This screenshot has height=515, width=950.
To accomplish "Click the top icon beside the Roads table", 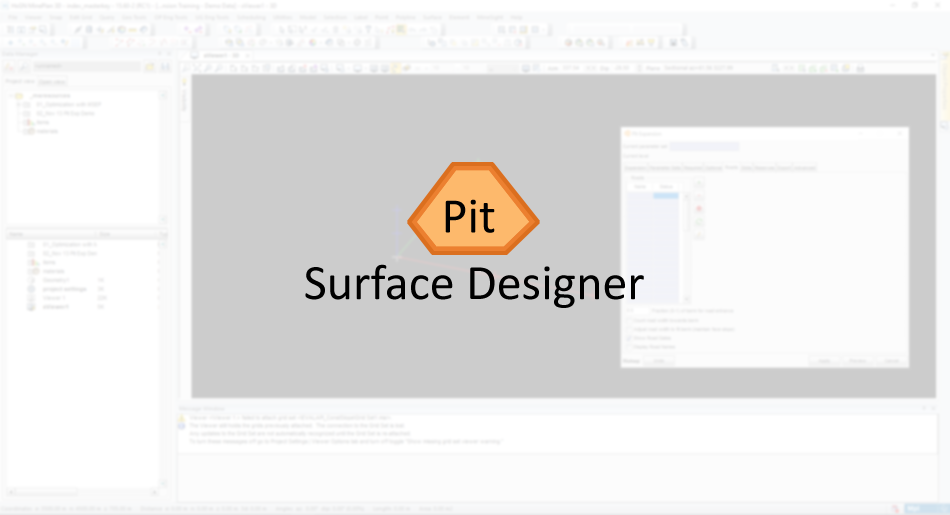I will click(x=698, y=186).
